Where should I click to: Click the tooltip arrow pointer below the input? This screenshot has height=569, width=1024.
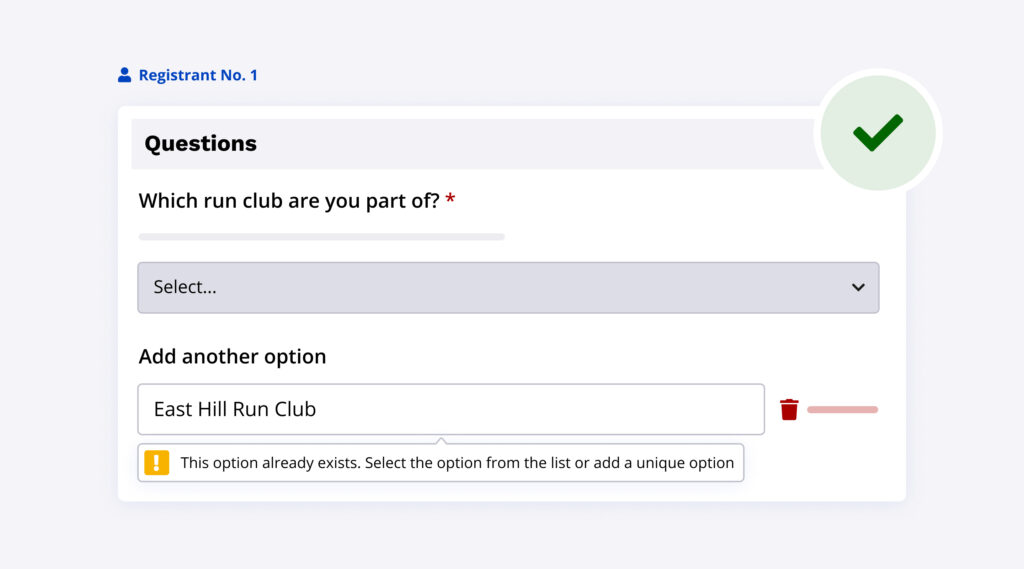[x=441, y=439]
